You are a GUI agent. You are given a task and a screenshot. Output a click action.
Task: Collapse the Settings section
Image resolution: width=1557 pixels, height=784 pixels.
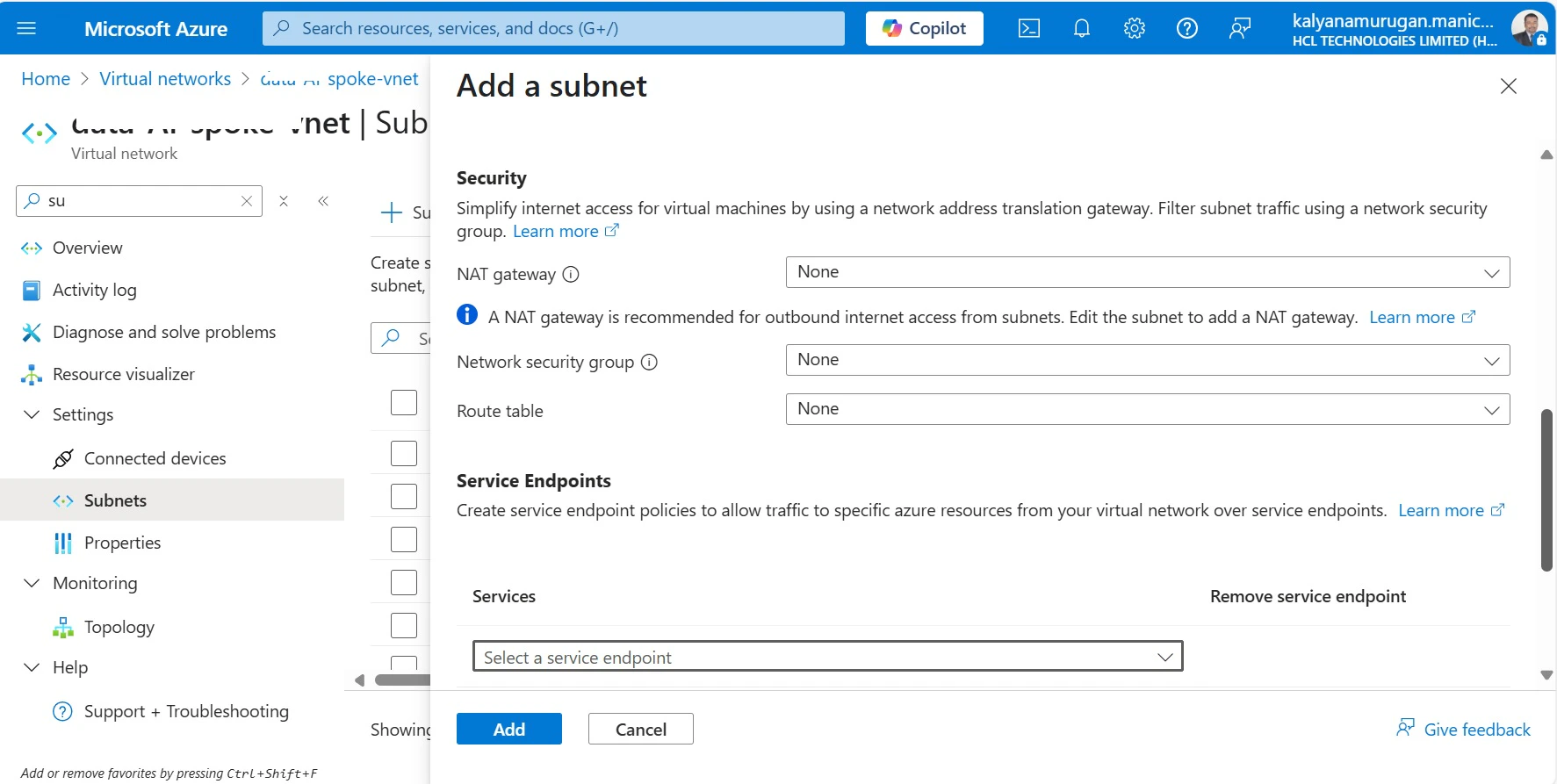coord(32,414)
